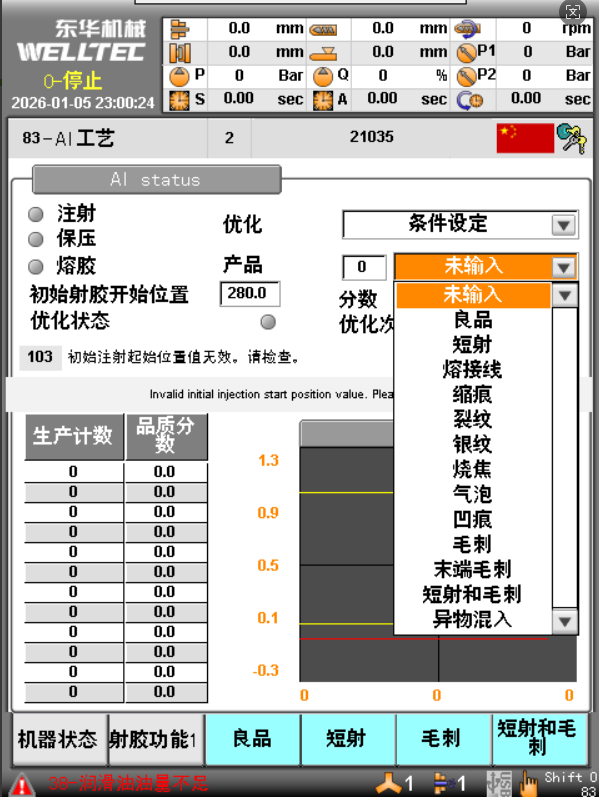The width and height of the screenshot is (599, 797).
Task: Select 异物混入 from the dropdown list
Action: tap(473, 620)
